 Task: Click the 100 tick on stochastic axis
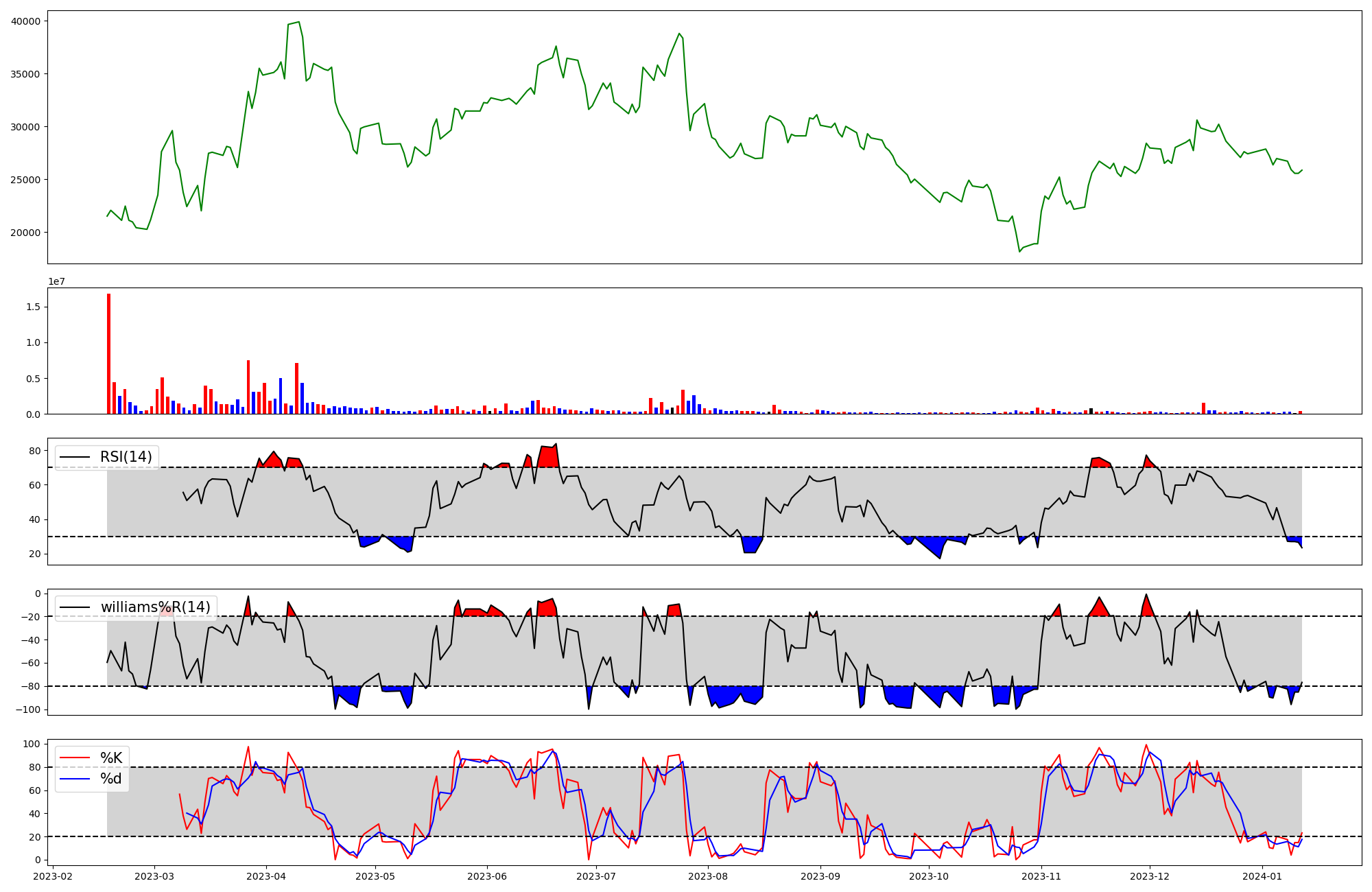click(x=32, y=744)
